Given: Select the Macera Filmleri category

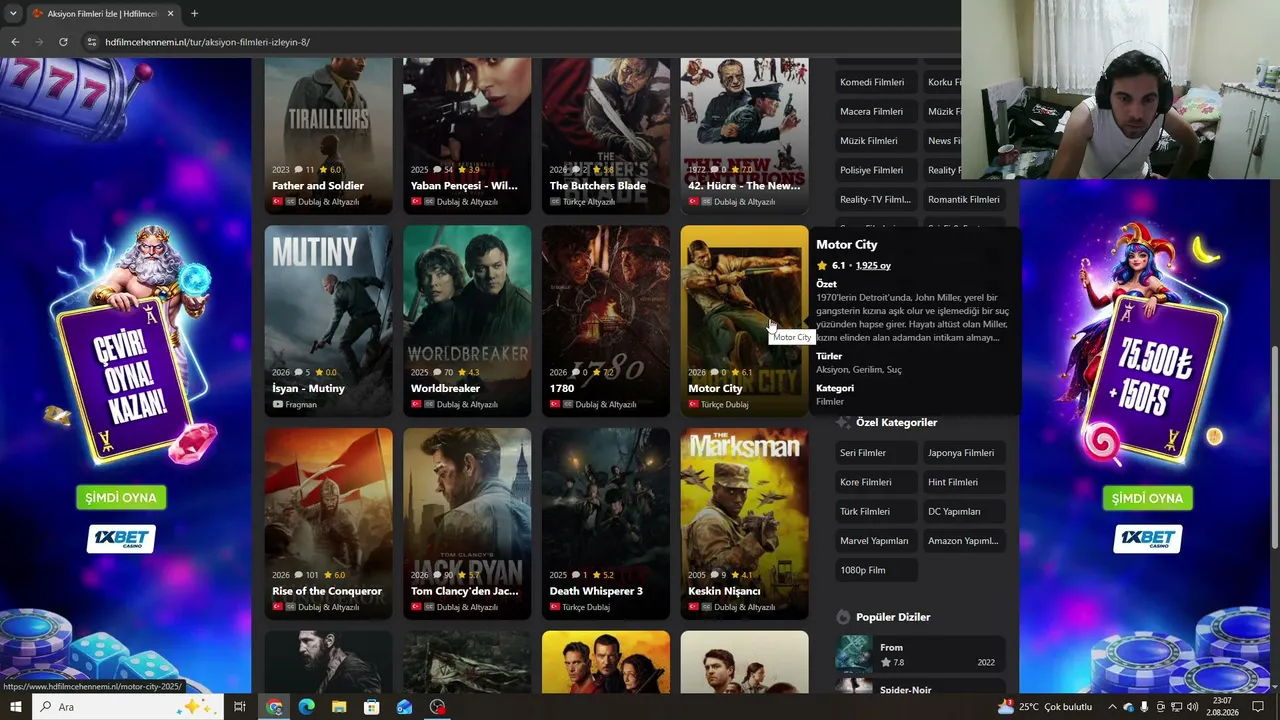Looking at the screenshot, I should (x=876, y=111).
